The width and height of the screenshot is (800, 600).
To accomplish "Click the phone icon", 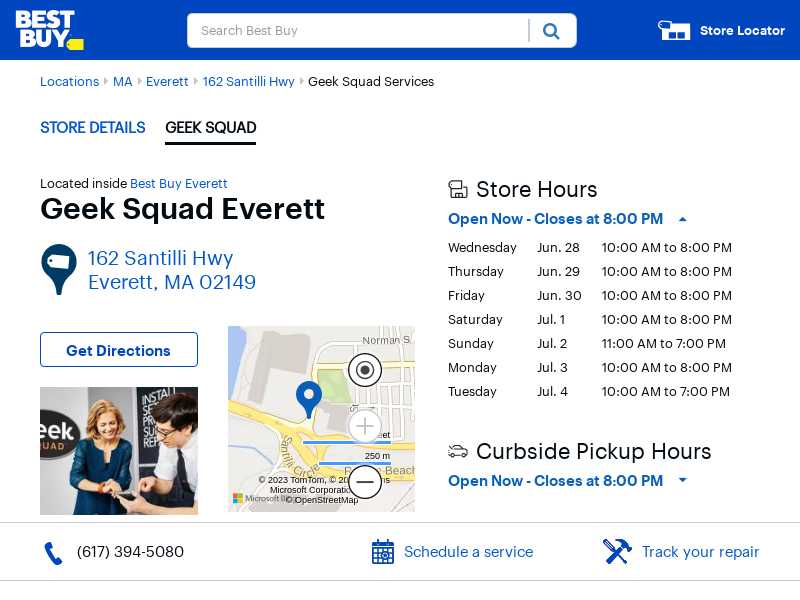I will coord(53,553).
